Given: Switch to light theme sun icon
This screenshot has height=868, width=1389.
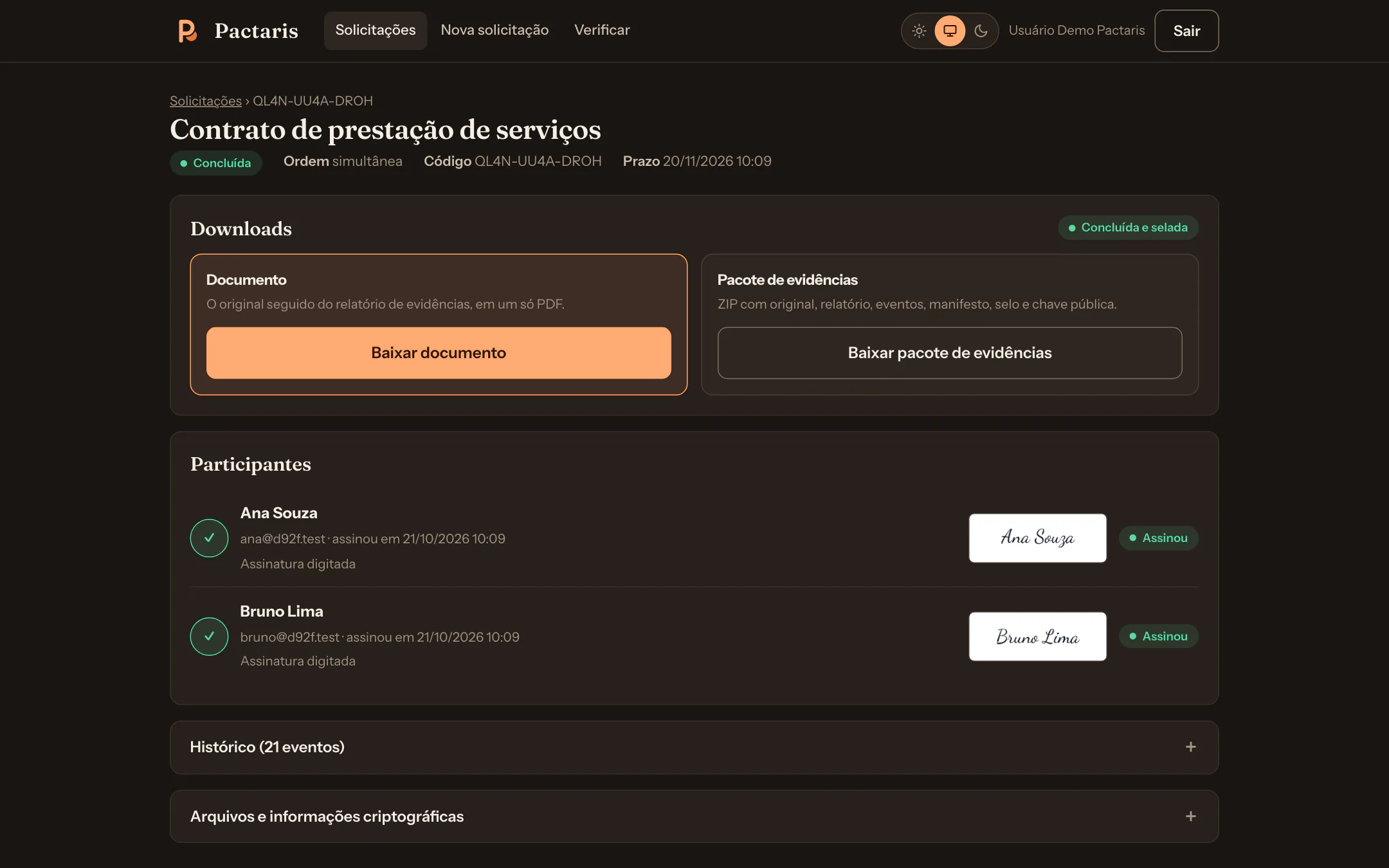Looking at the screenshot, I should (x=919, y=31).
